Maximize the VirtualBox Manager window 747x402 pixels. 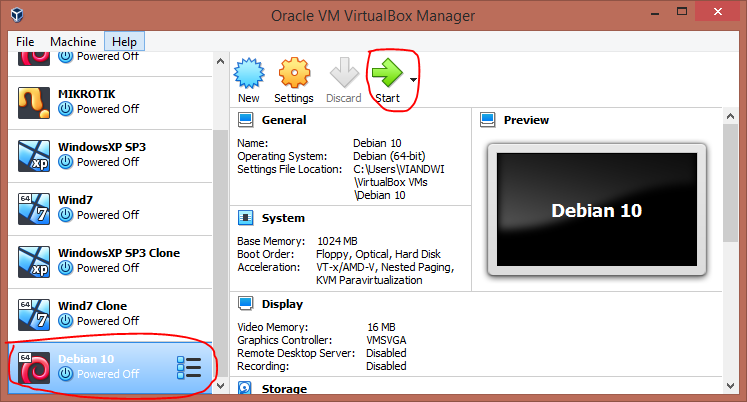[682, 11]
